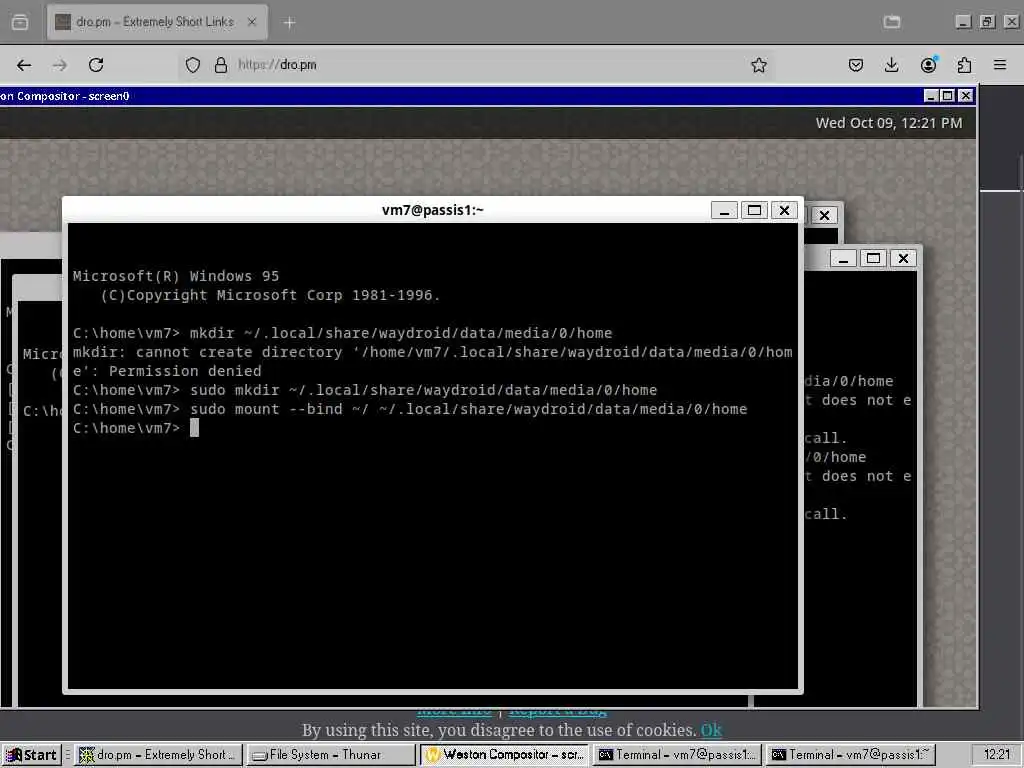
Task: Open a new browser tab with plus
Action: point(289,23)
